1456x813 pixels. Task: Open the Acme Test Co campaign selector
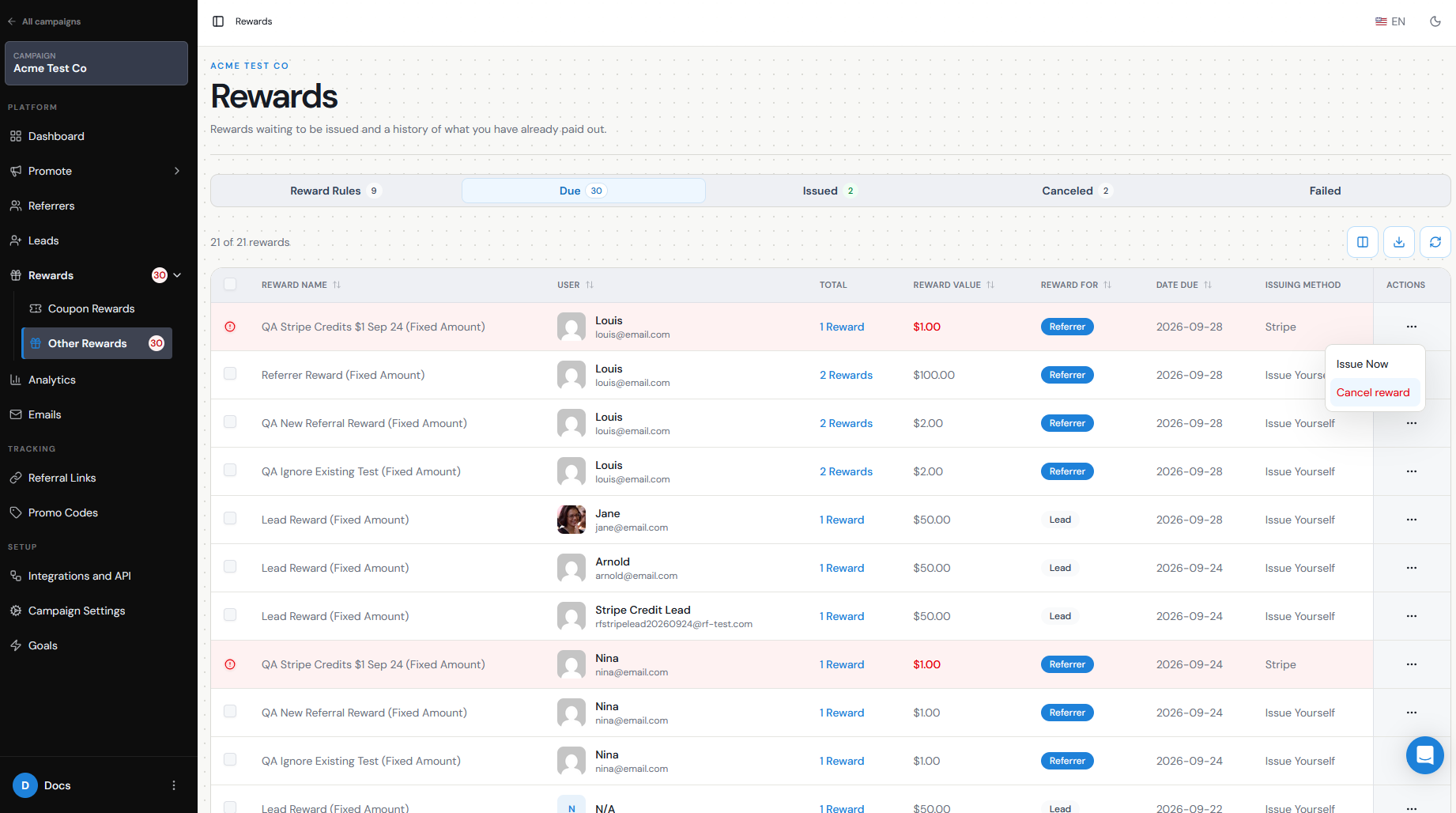click(x=96, y=63)
